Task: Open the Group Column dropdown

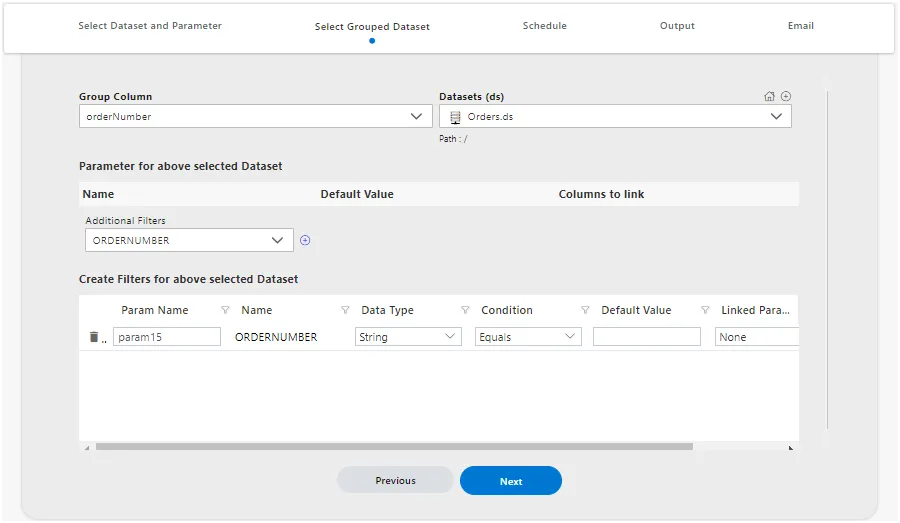Action: (x=255, y=117)
